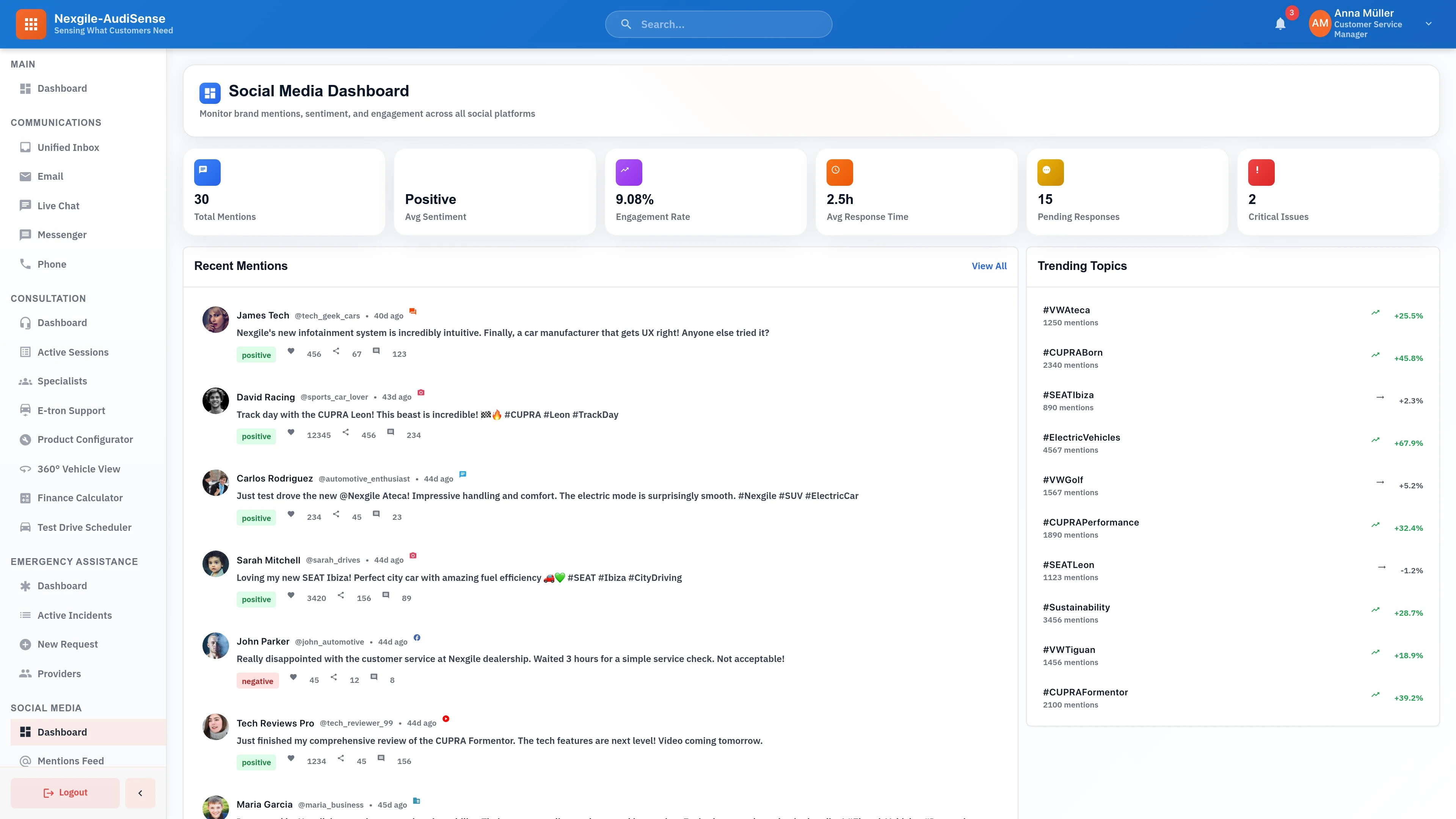
Task: Open the Test Drive Scheduler
Action: pyautogui.click(x=84, y=527)
